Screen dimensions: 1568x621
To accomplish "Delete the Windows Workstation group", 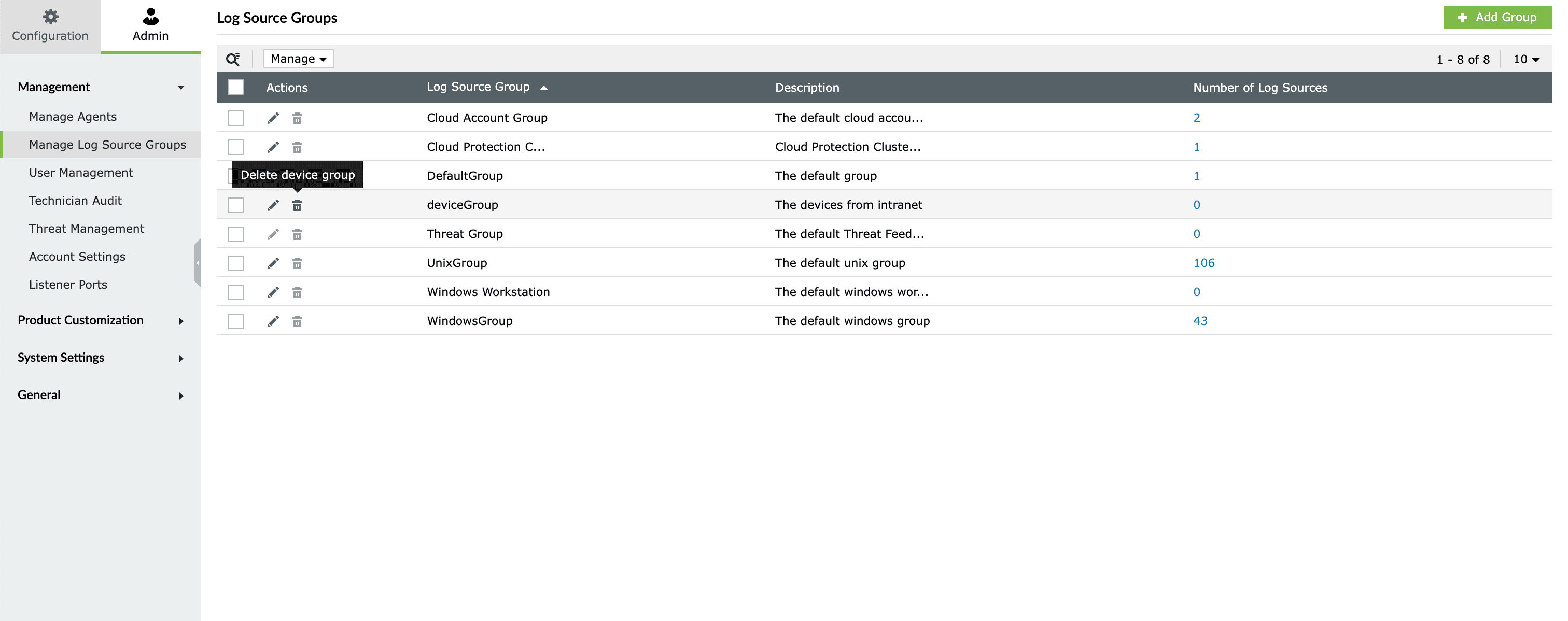I will tap(297, 292).
